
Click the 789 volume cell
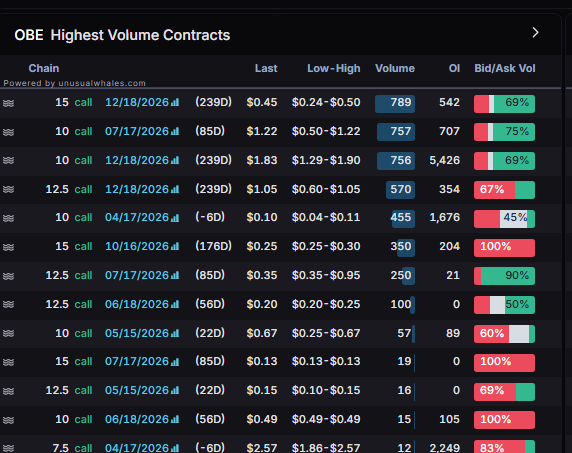(x=395, y=104)
